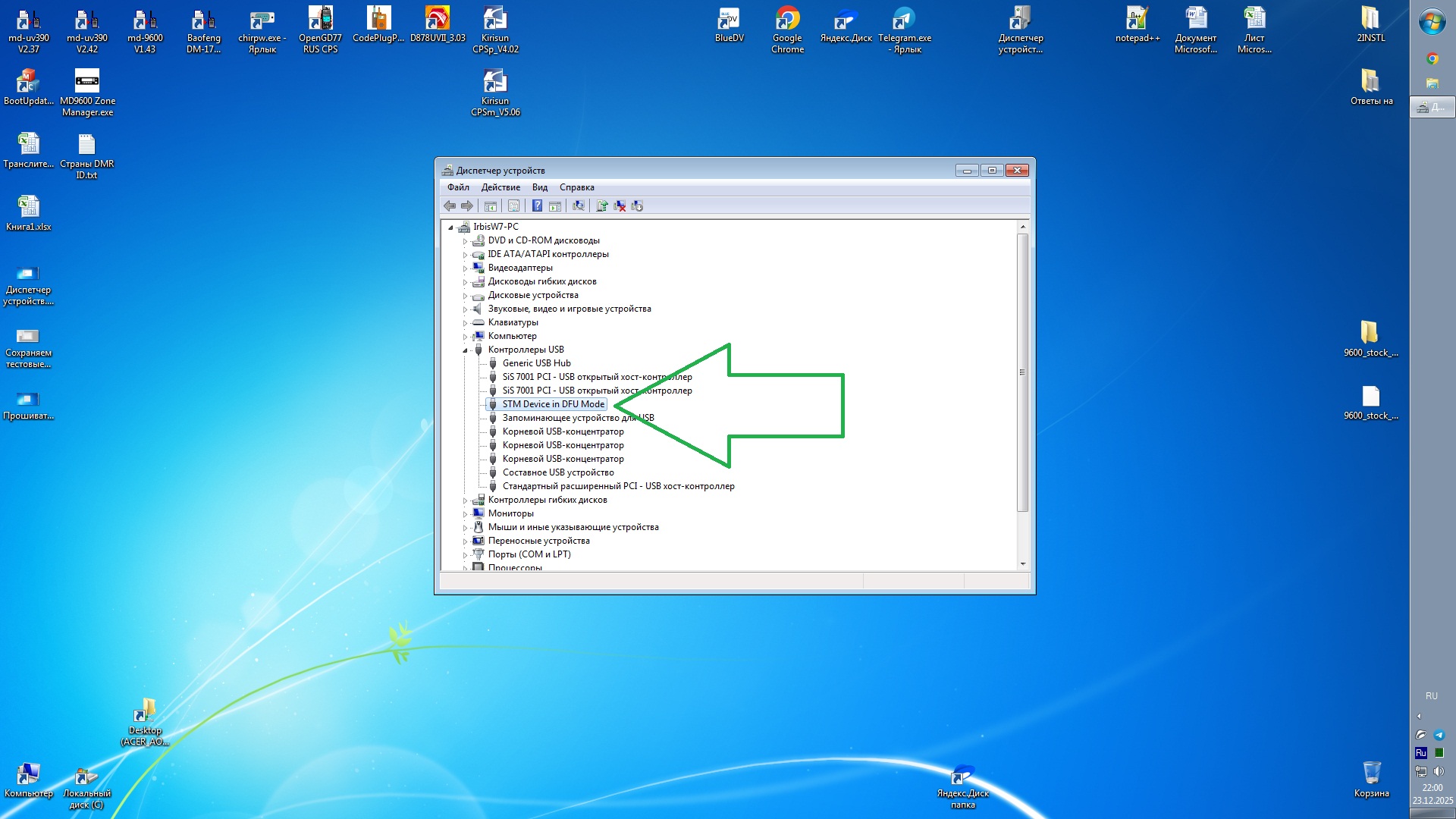Open the Вид menu
This screenshot has height=819, width=1456.
(x=539, y=187)
